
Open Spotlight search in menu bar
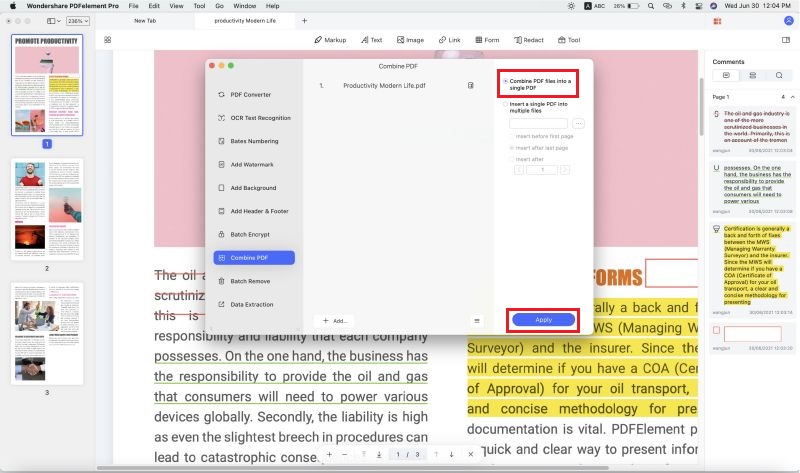click(651, 6)
